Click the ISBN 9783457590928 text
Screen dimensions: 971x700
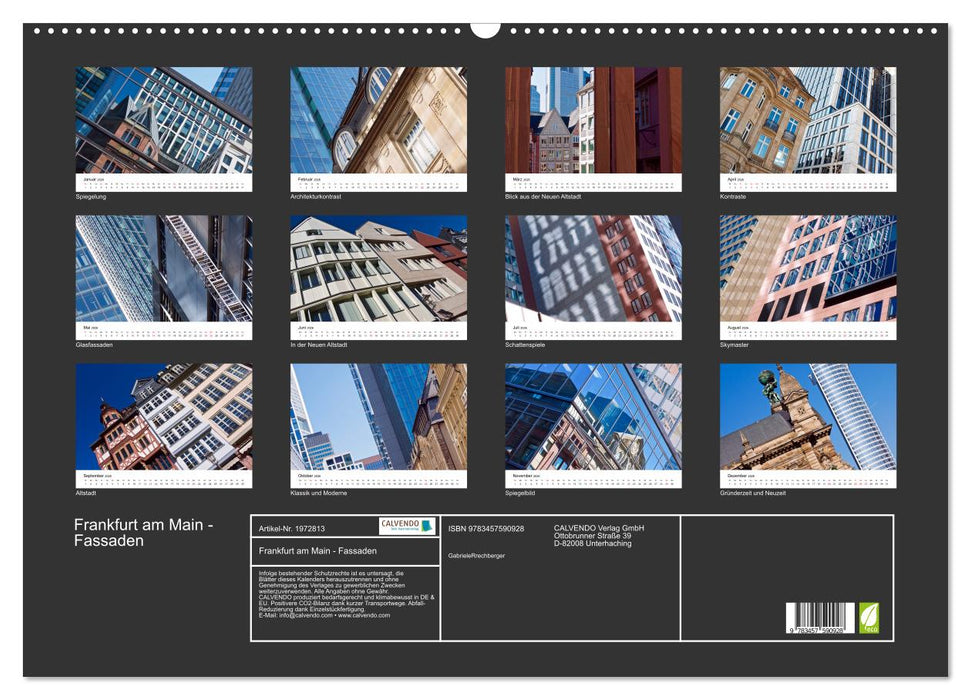pyautogui.click(x=486, y=528)
